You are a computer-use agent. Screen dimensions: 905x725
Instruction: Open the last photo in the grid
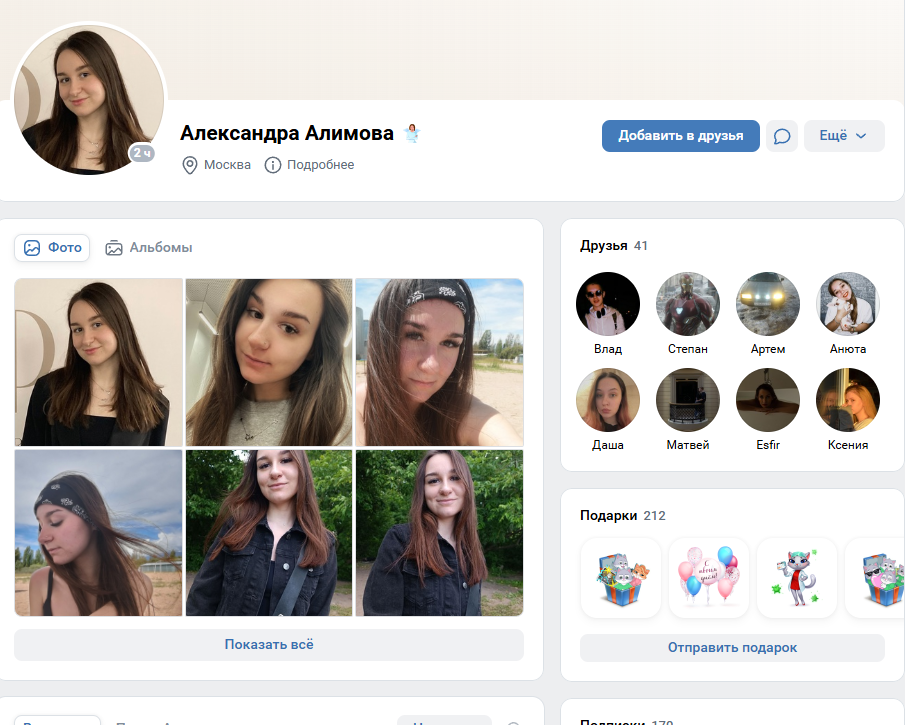coord(440,533)
